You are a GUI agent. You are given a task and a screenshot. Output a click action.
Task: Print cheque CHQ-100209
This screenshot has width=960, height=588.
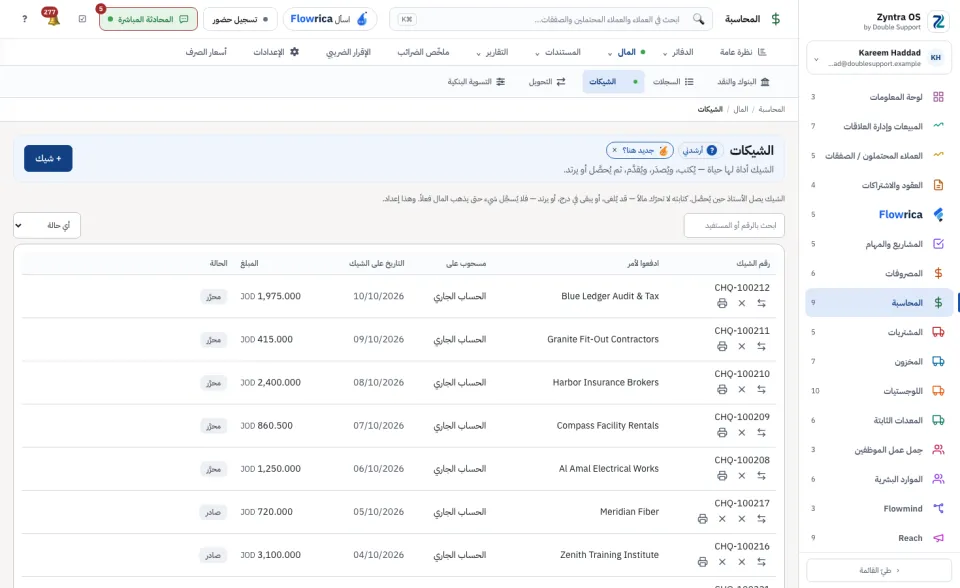click(722, 432)
